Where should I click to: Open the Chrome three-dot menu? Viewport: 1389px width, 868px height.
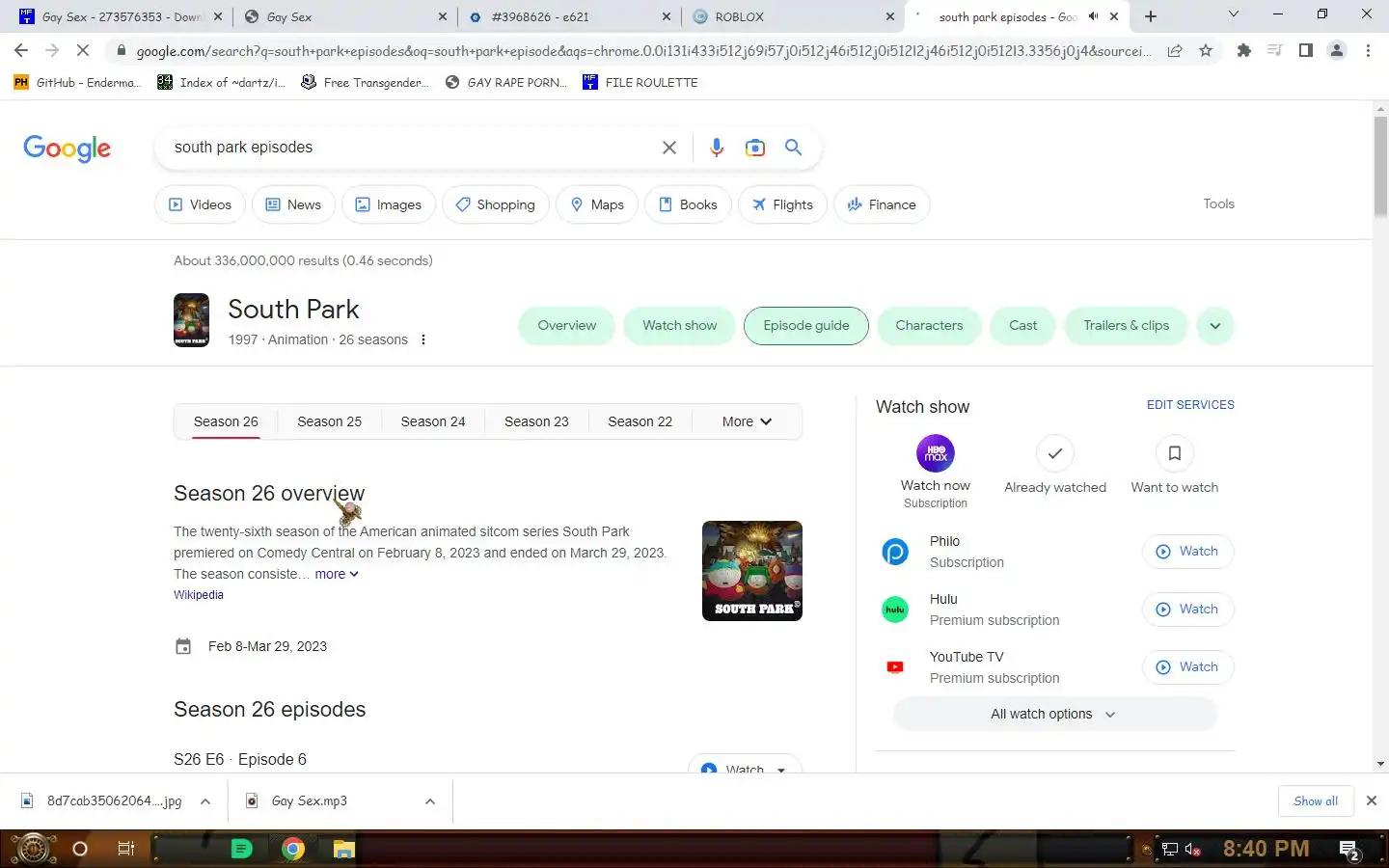[x=1368, y=50]
